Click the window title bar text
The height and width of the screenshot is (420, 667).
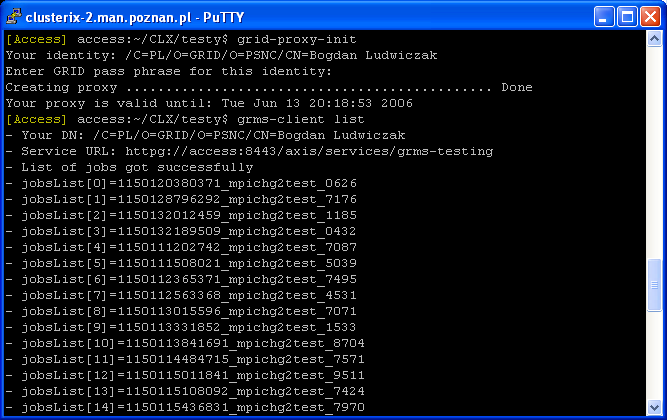pyautogui.click(x=135, y=17)
